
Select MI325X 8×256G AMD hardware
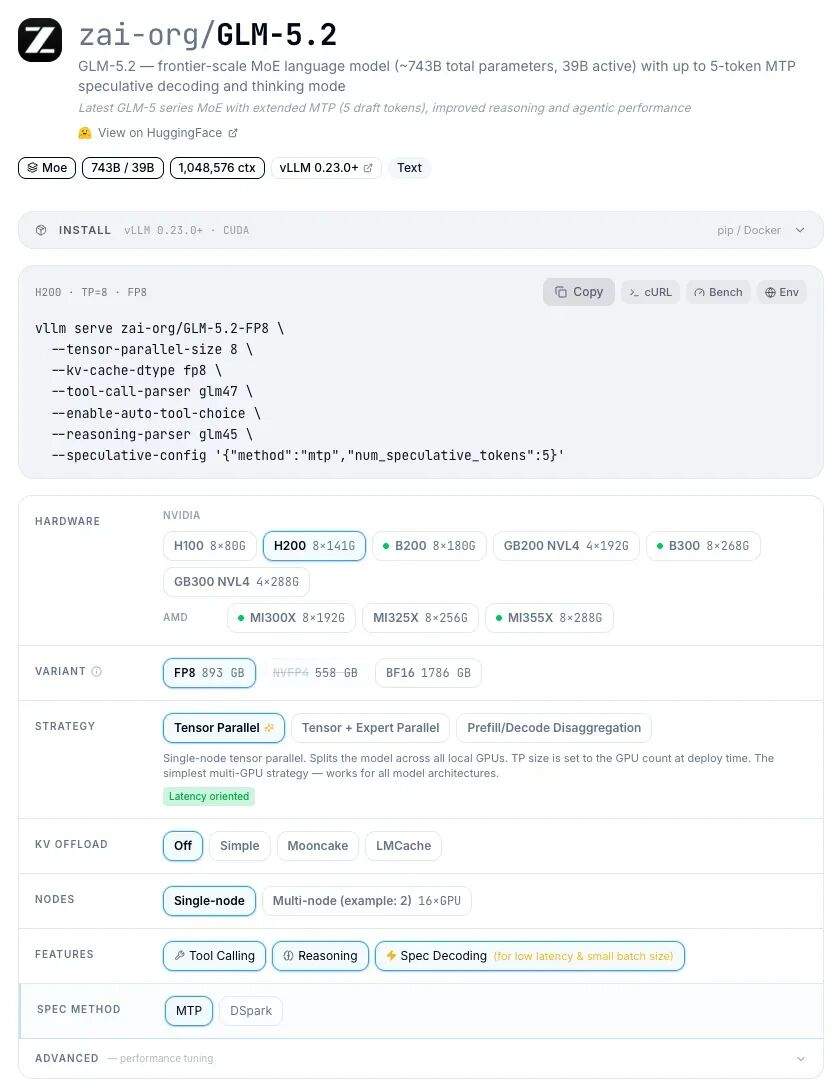(420, 617)
